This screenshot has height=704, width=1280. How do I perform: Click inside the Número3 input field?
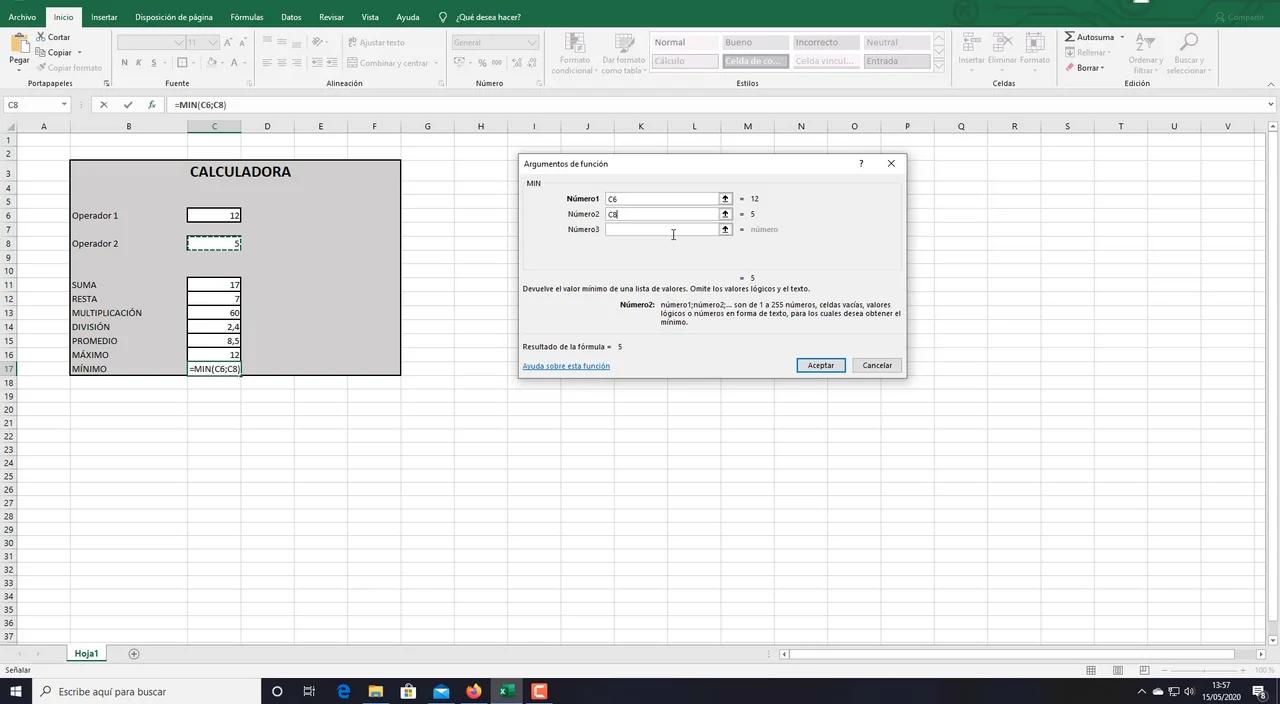click(664, 229)
